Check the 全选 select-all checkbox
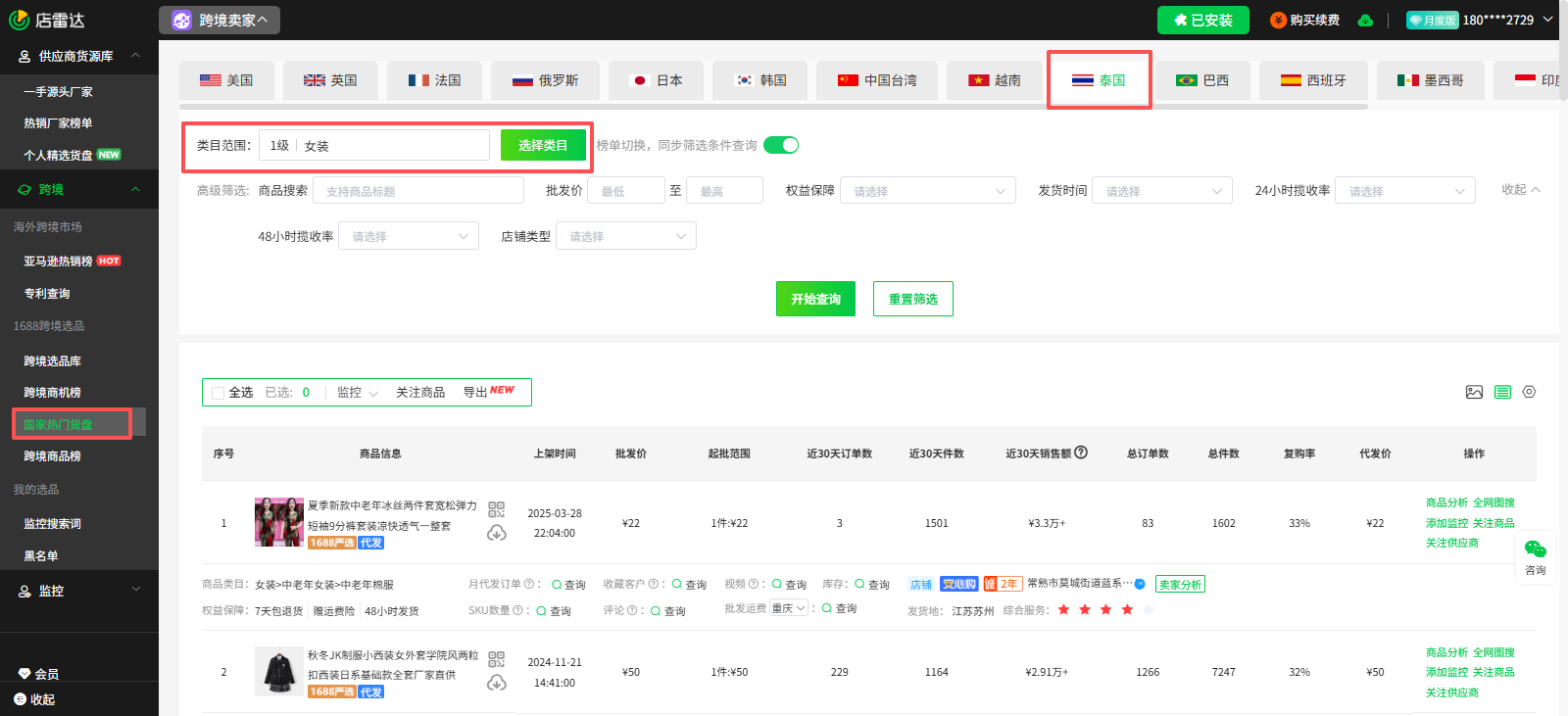This screenshot has width=1568, height=716. tap(218, 393)
